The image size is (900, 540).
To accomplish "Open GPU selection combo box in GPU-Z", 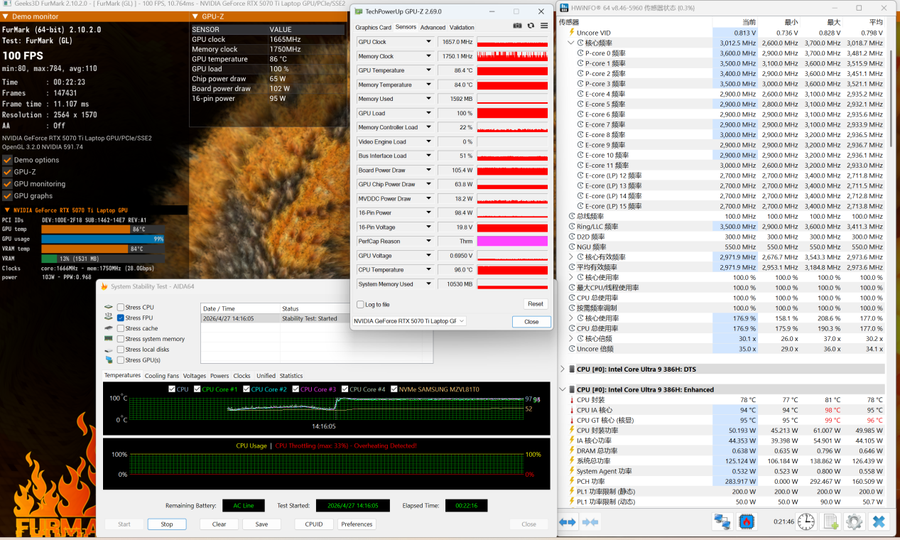I will click(409, 321).
